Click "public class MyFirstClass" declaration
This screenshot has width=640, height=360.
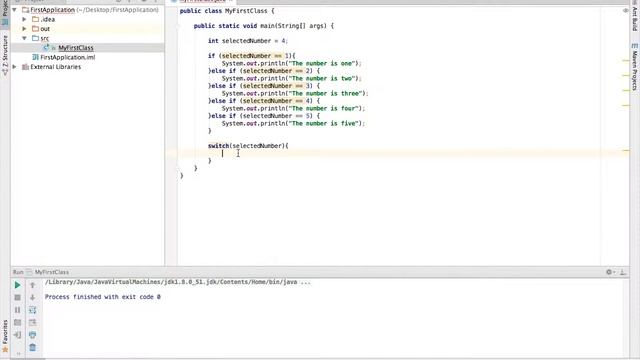coord(224,11)
